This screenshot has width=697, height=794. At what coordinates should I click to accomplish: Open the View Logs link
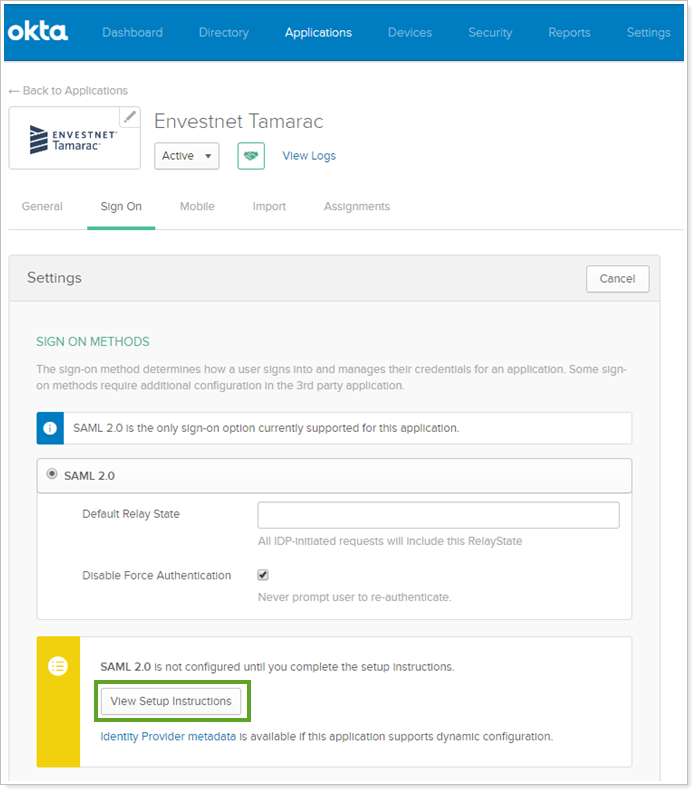pyautogui.click(x=309, y=156)
